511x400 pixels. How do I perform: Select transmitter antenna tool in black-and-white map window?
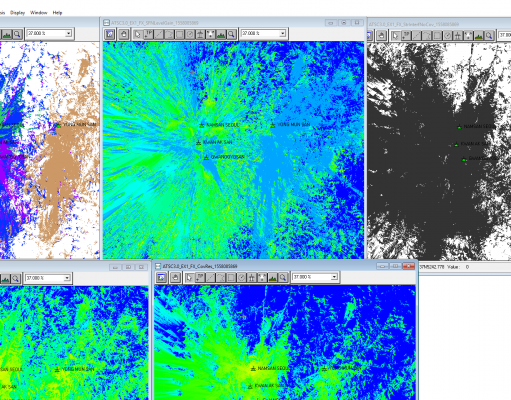[458, 35]
